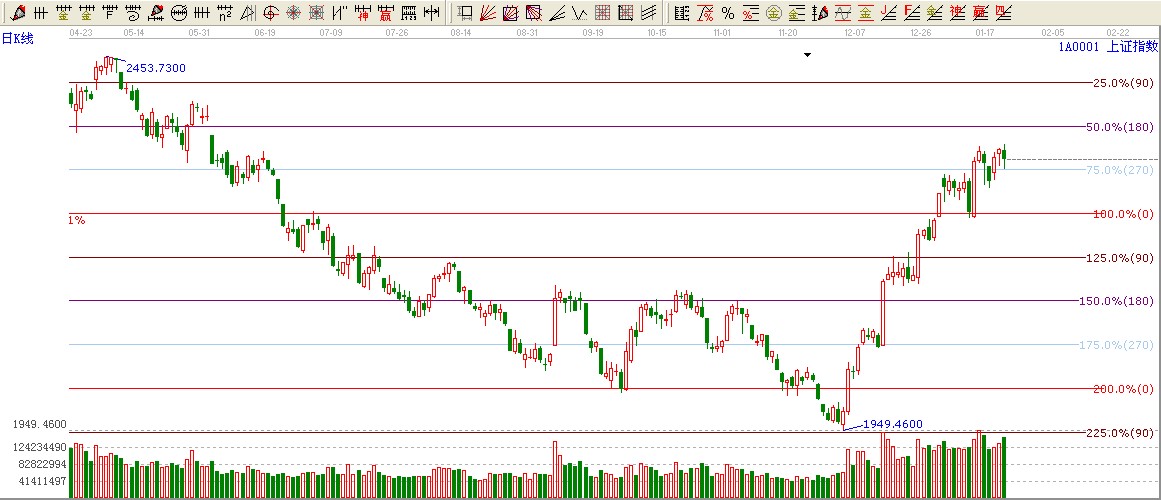
Task: Click the n² squared-interval line tool
Action: point(225,13)
